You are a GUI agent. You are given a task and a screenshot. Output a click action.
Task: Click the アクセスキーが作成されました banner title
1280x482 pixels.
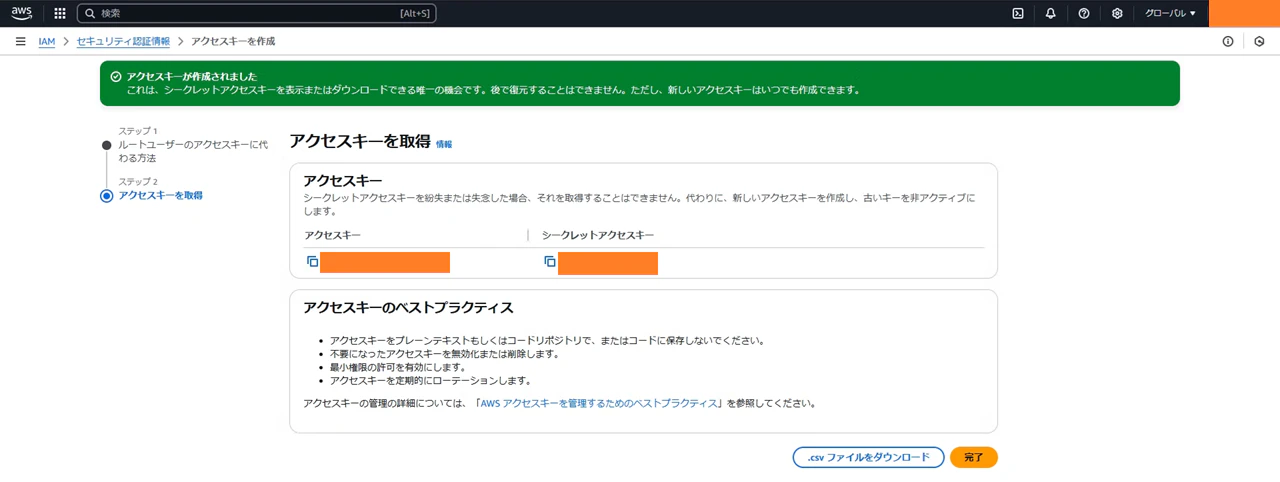click(x=192, y=76)
